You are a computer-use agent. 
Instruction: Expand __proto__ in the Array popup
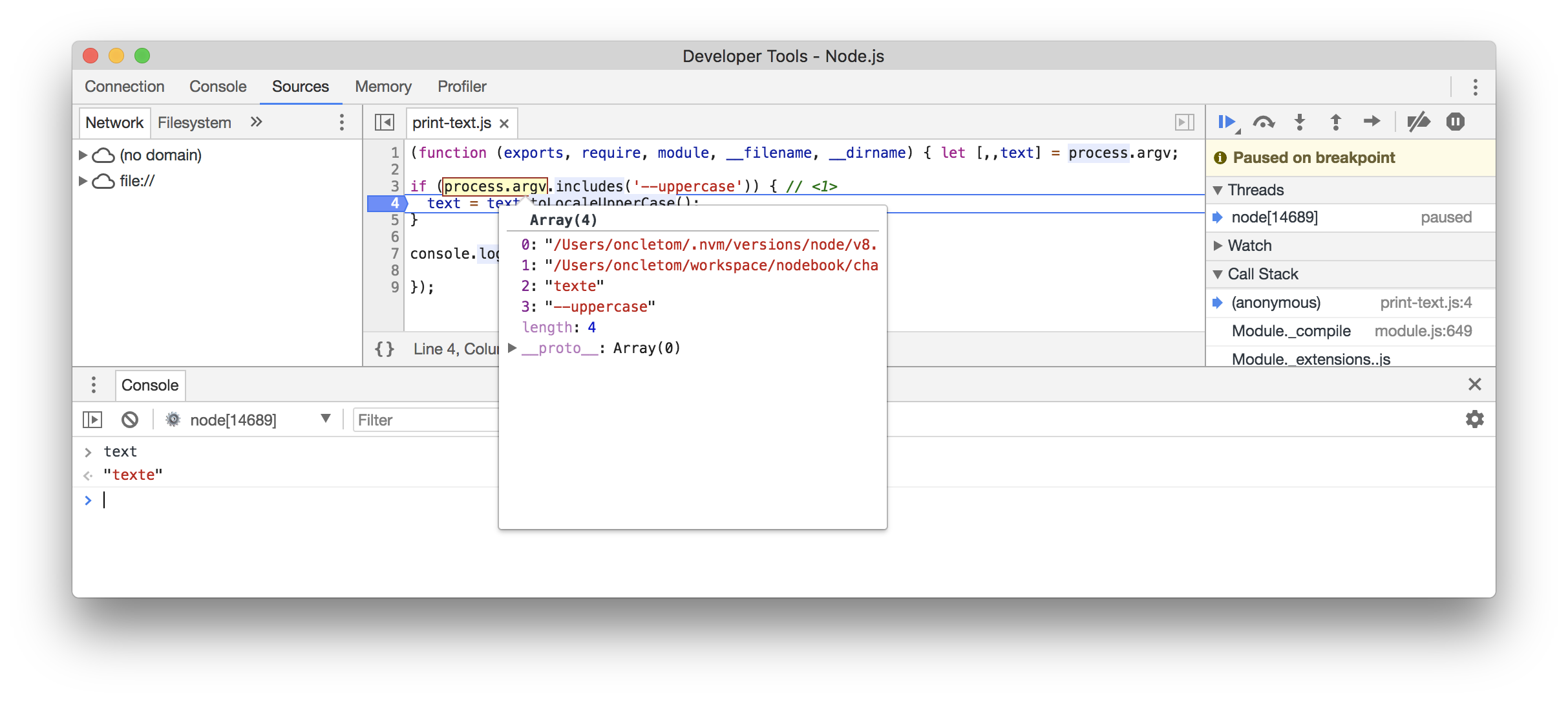coord(513,348)
